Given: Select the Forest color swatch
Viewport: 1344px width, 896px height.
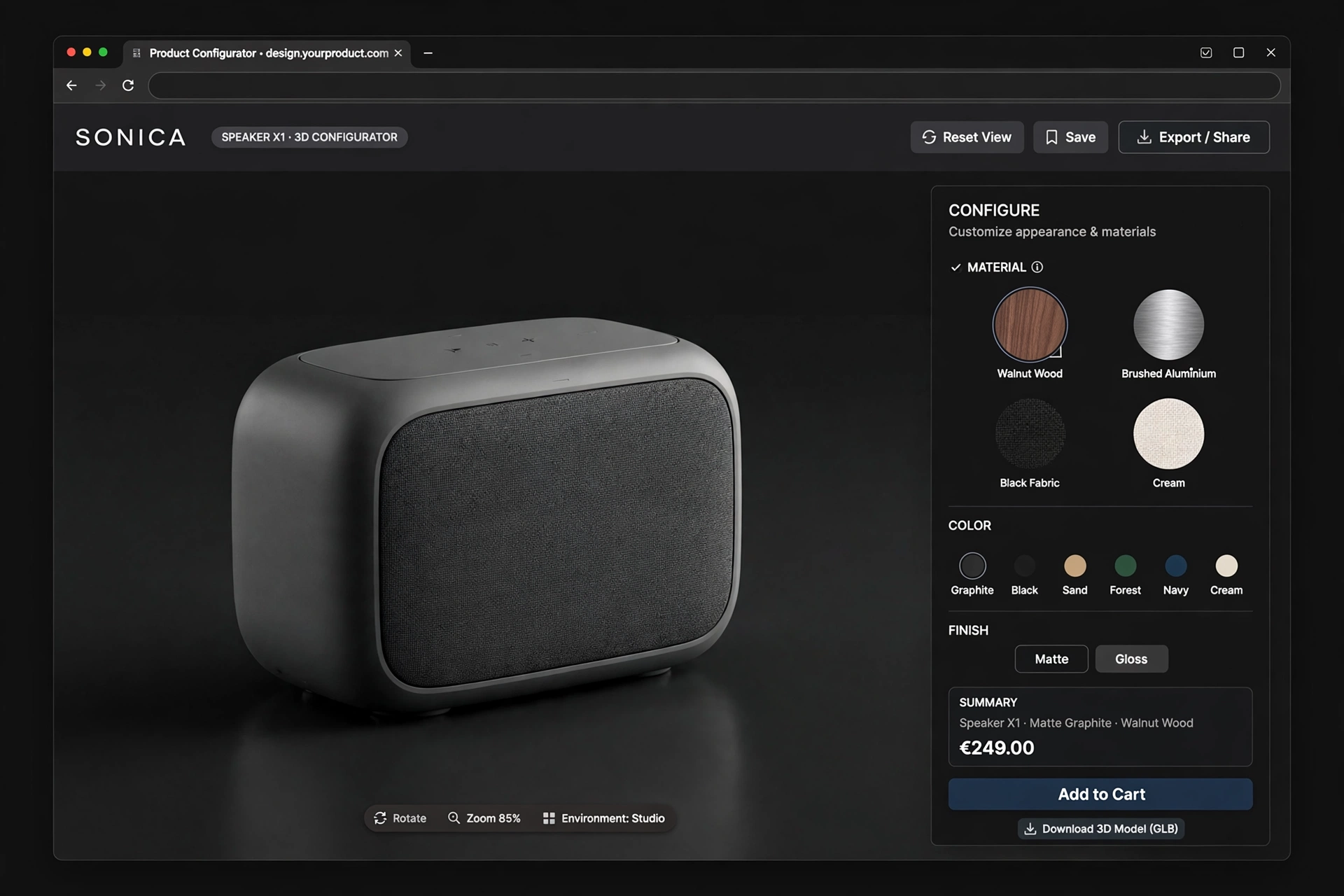Looking at the screenshot, I should [x=1126, y=566].
